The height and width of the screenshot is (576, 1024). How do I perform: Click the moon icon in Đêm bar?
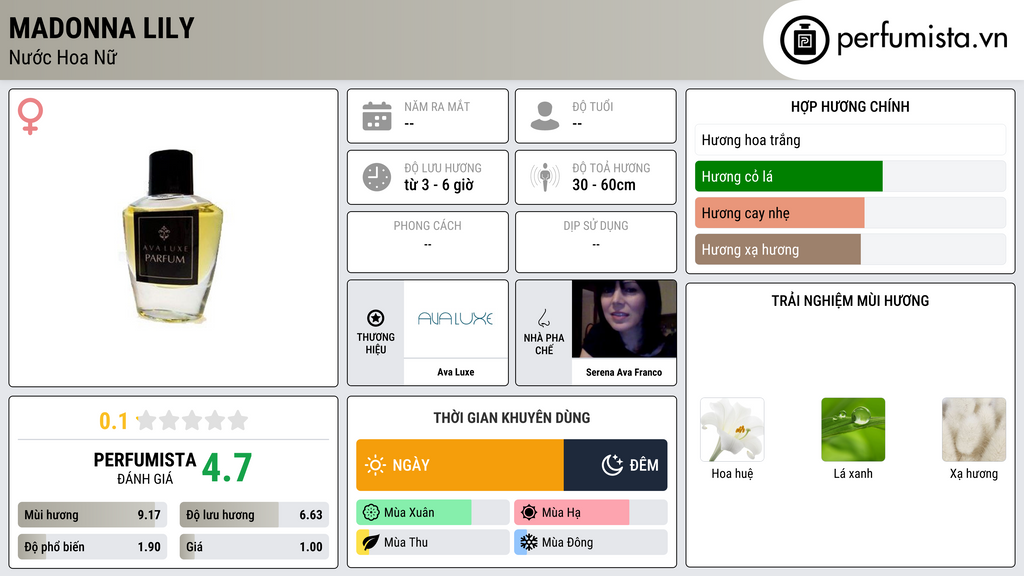612,465
